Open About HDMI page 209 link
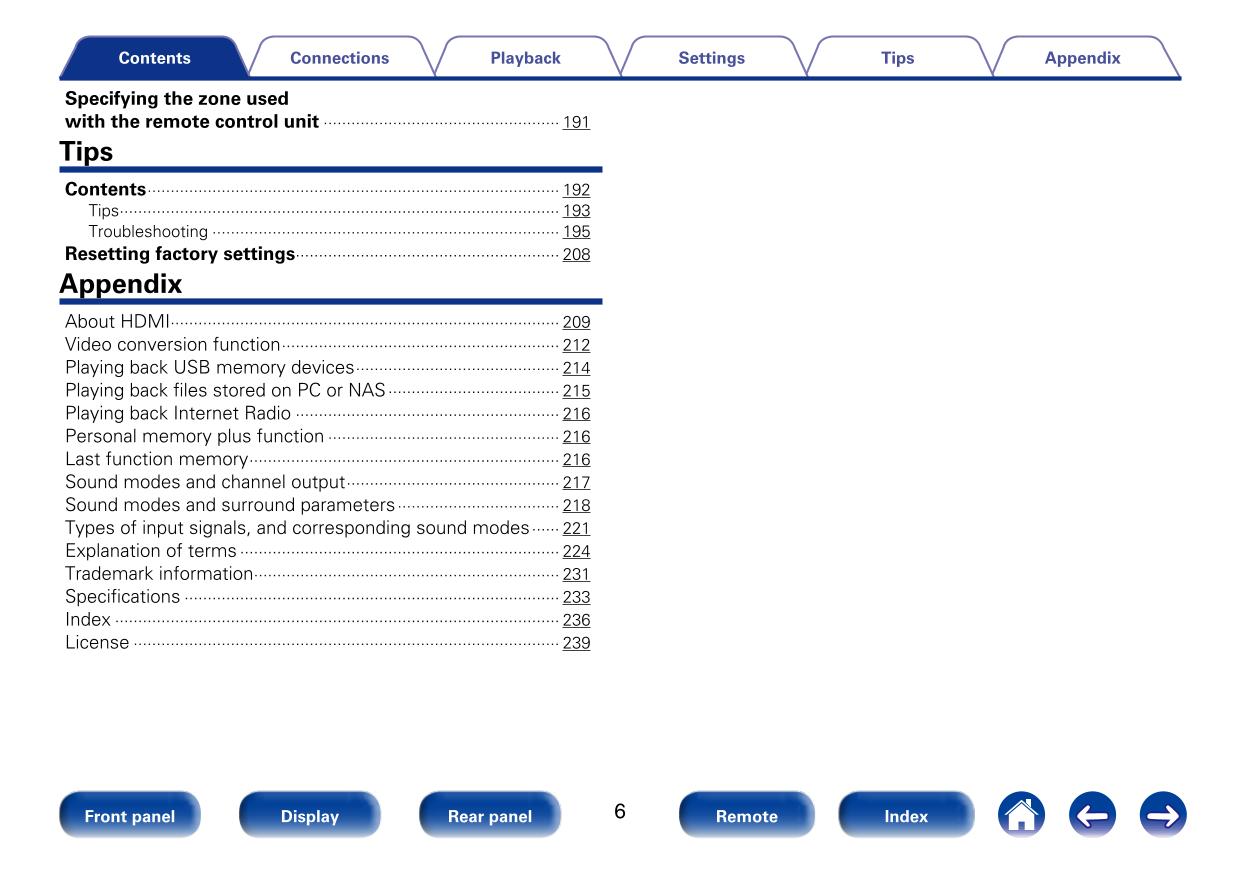The image size is (1240, 874). click(x=576, y=323)
